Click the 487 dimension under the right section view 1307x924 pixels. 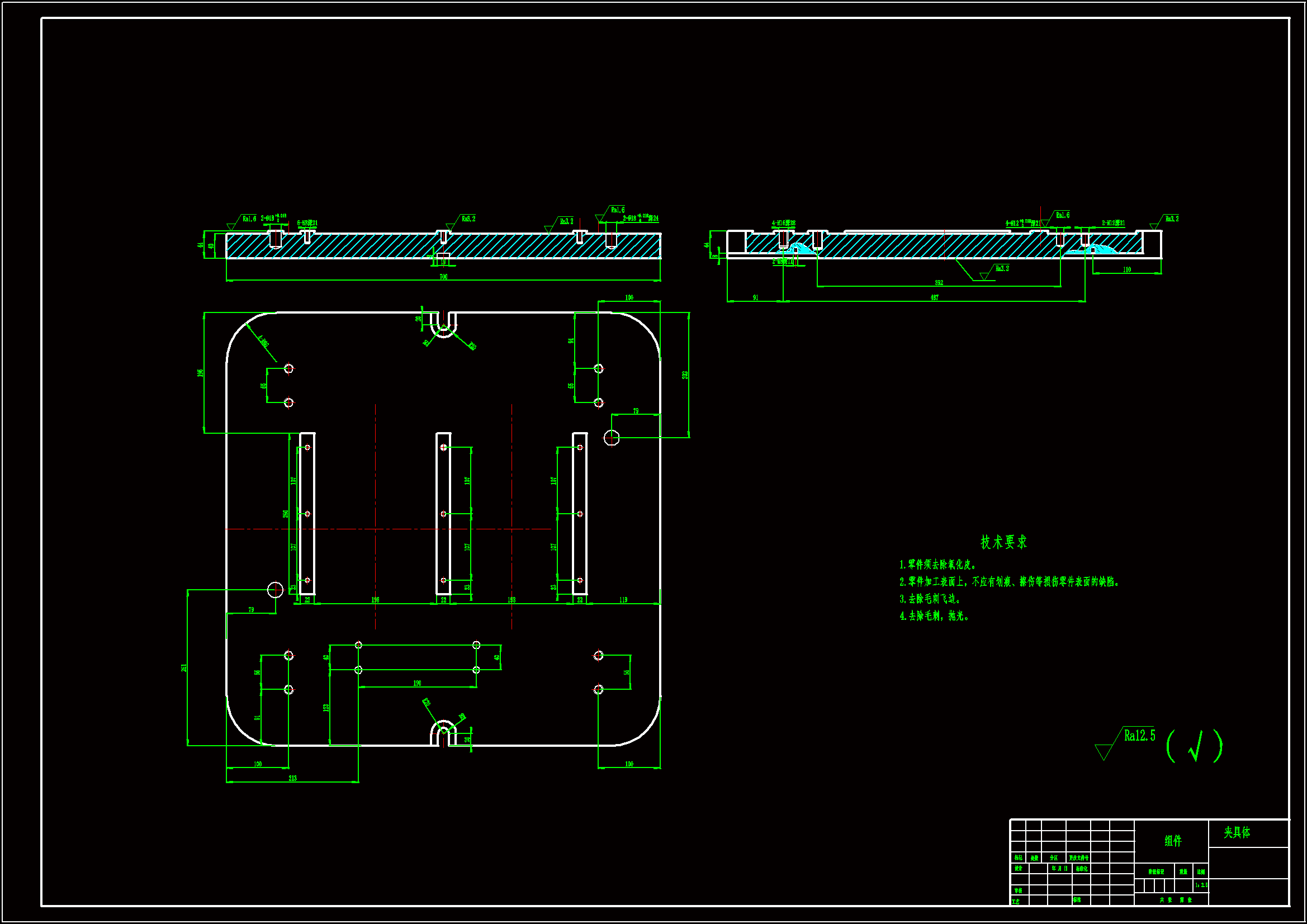(934, 298)
